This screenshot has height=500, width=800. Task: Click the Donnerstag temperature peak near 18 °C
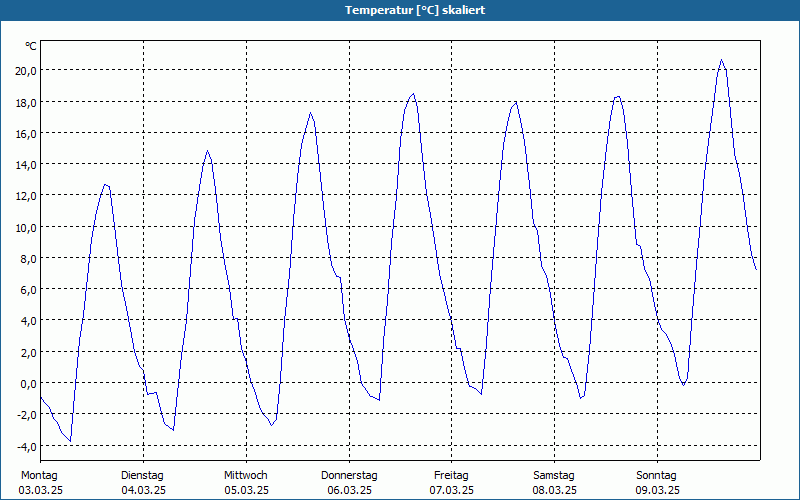point(413,94)
